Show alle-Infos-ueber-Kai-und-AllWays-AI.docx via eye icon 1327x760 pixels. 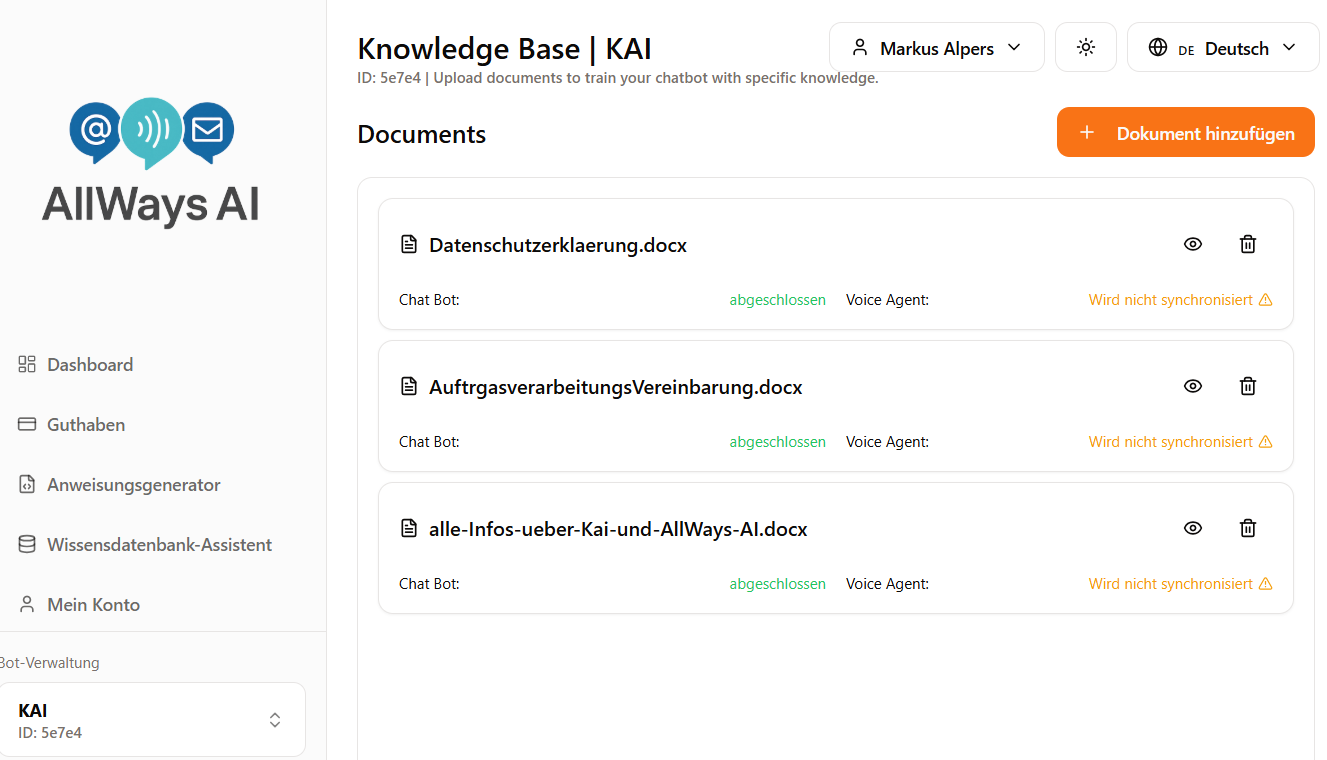click(1192, 528)
